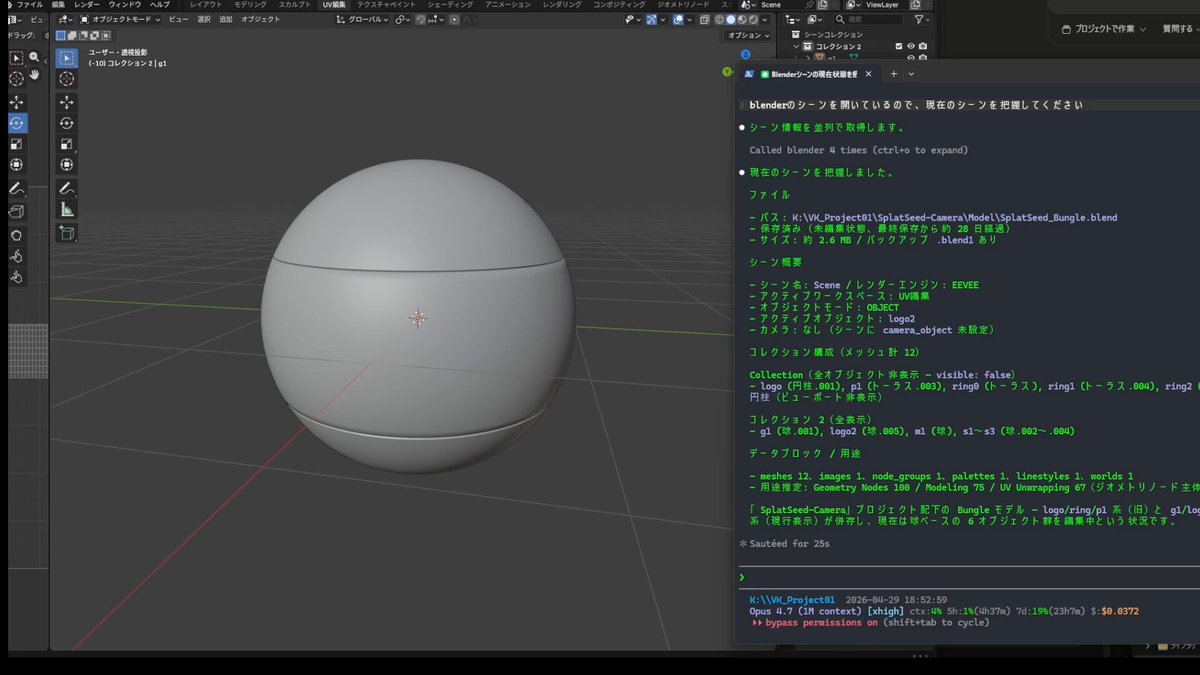Toggle visibility eye icon for コレクション 2

click(x=911, y=46)
